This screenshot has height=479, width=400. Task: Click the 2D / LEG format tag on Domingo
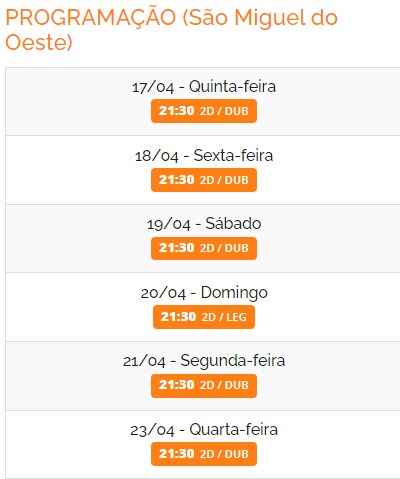224,317
